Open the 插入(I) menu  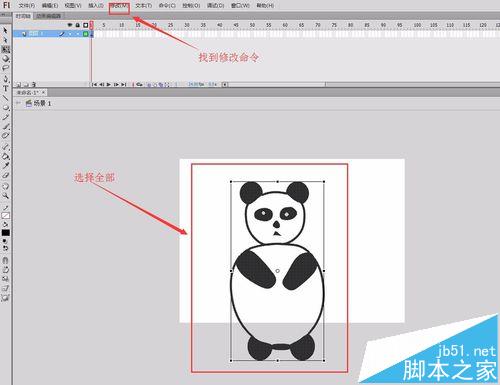(x=96, y=6)
